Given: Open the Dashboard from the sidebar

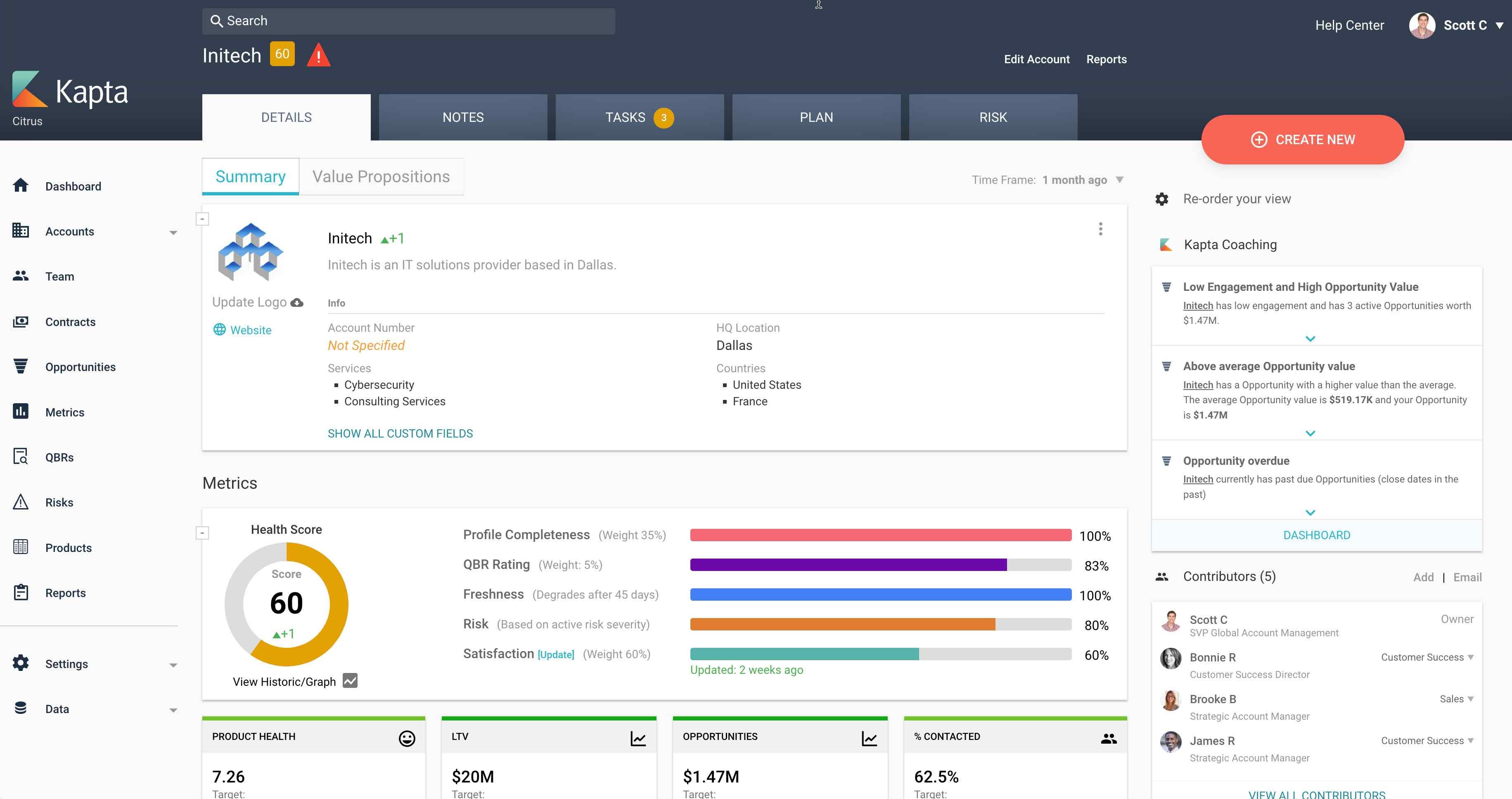Looking at the screenshot, I should click(x=20, y=185).
